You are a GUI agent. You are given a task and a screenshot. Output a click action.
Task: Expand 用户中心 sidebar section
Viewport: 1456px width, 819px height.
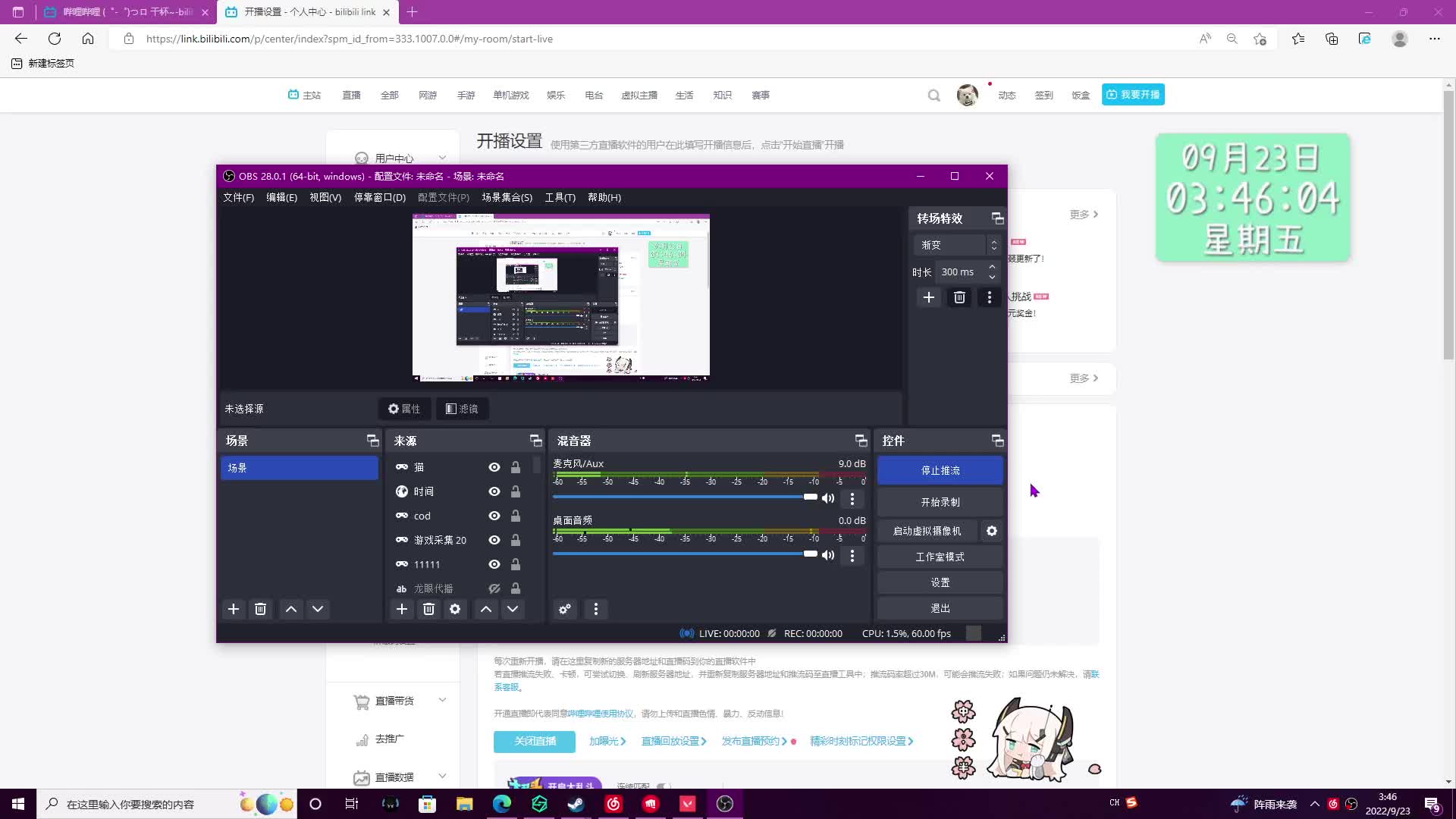[442, 158]
